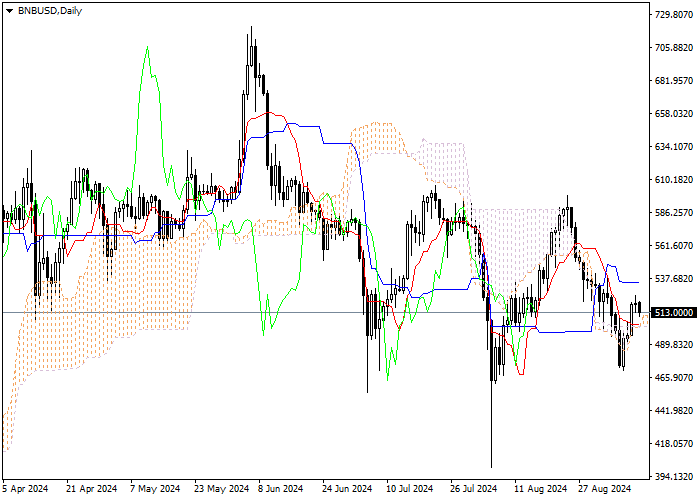Select the current price label 513.0000
This screenshot has width=700, height=500.
click(x=674, y=312)
